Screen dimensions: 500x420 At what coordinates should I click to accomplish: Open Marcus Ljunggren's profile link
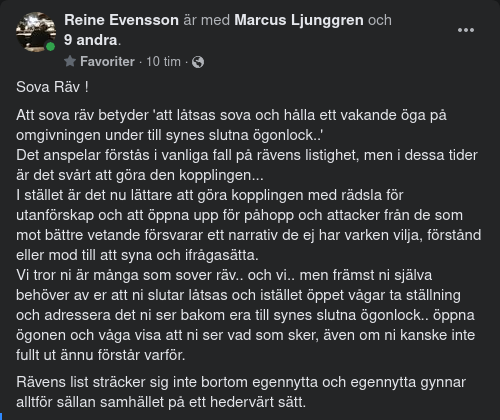point(299,20)
